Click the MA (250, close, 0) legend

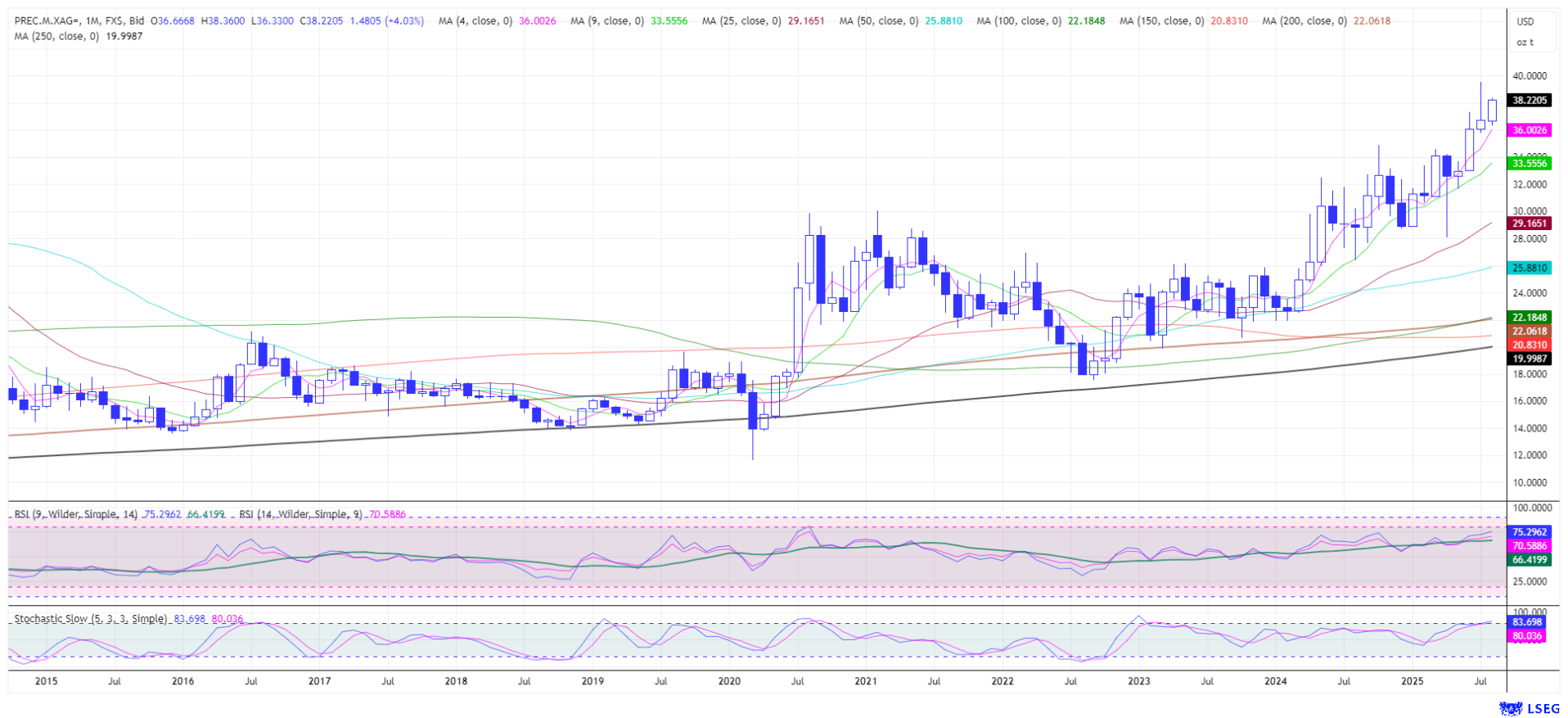tap(56, 36)
